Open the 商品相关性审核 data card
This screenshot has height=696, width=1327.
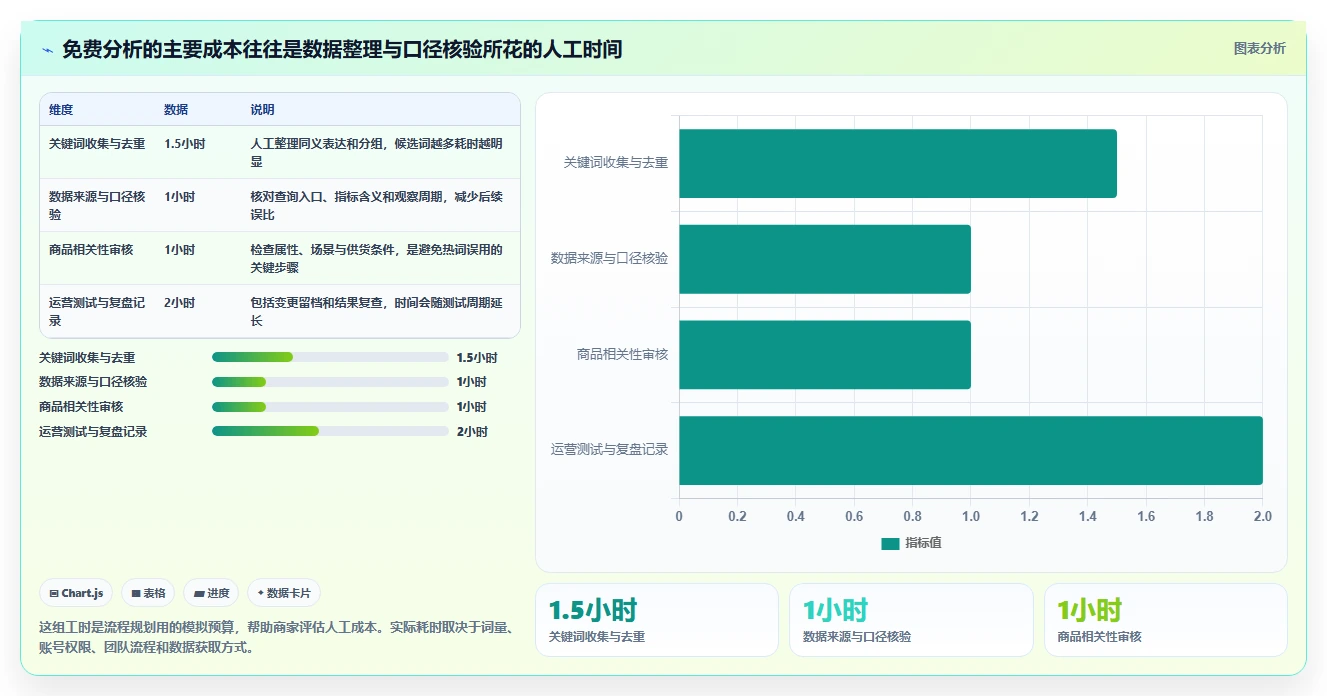coord(1165,620)
